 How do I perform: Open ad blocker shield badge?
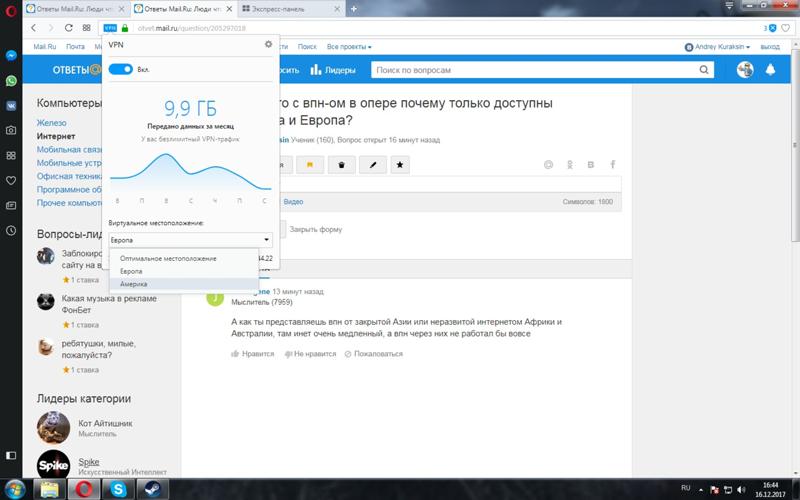click(x=770, y=28)
